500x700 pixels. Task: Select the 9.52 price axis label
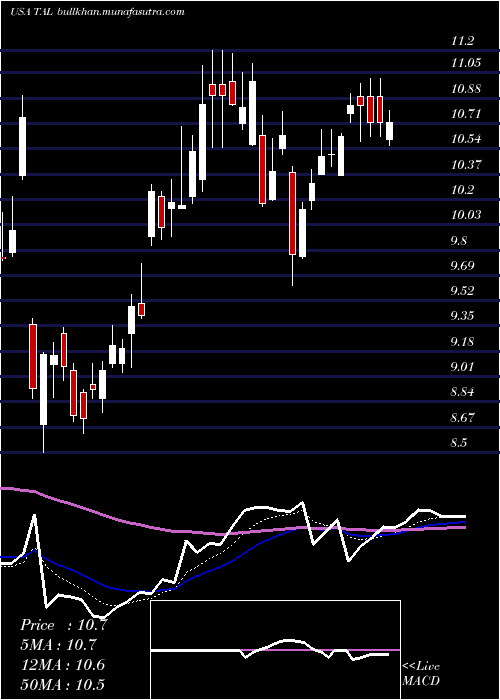(x=462, y=291)
